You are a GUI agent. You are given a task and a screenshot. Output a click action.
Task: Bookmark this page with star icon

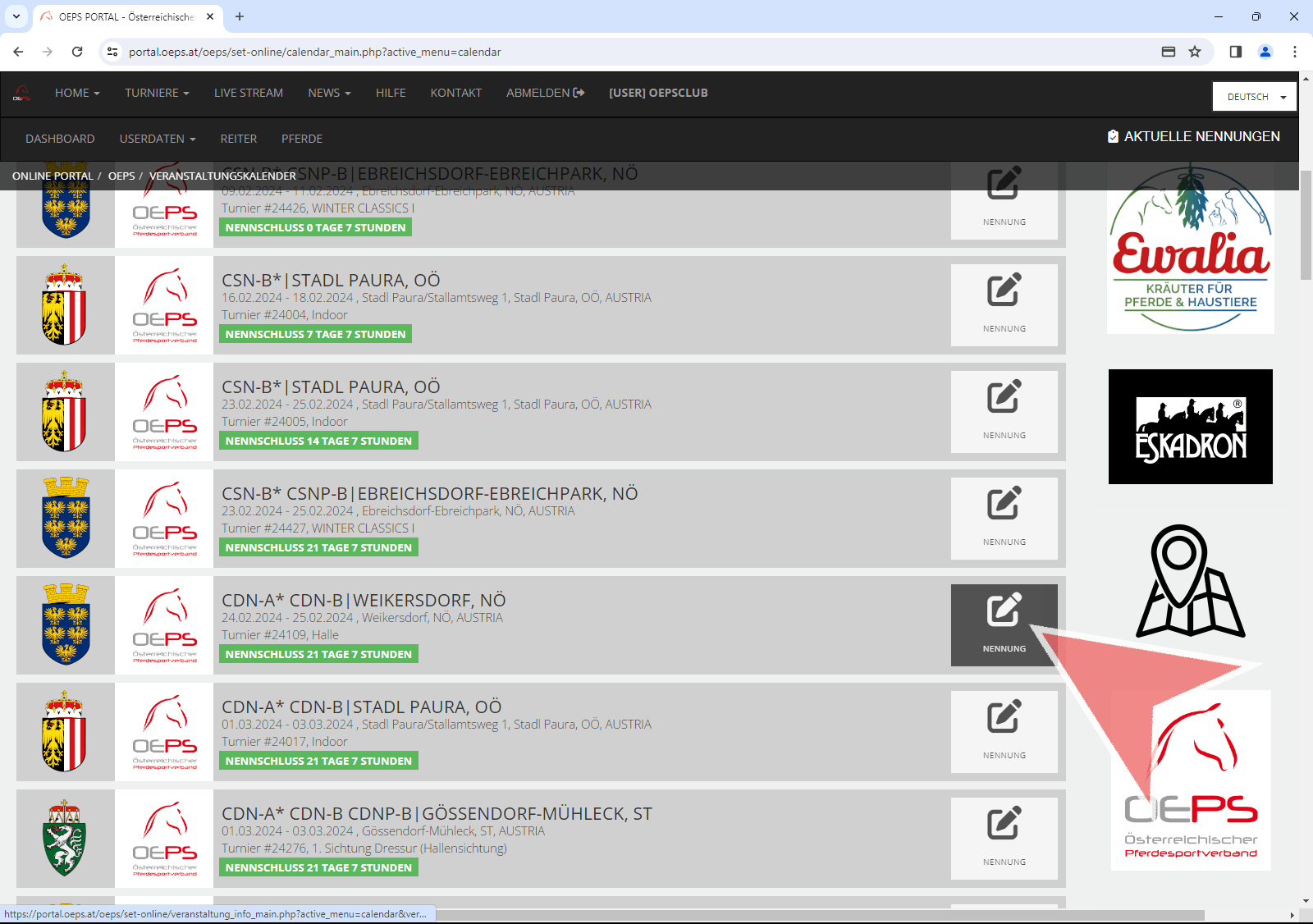click(x=1195, y=52)
